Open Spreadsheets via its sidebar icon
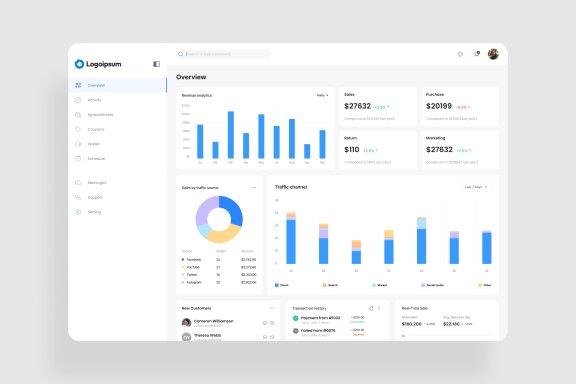Screen dimensions: 576x384 pyautogui.click(x=78, y=115)
